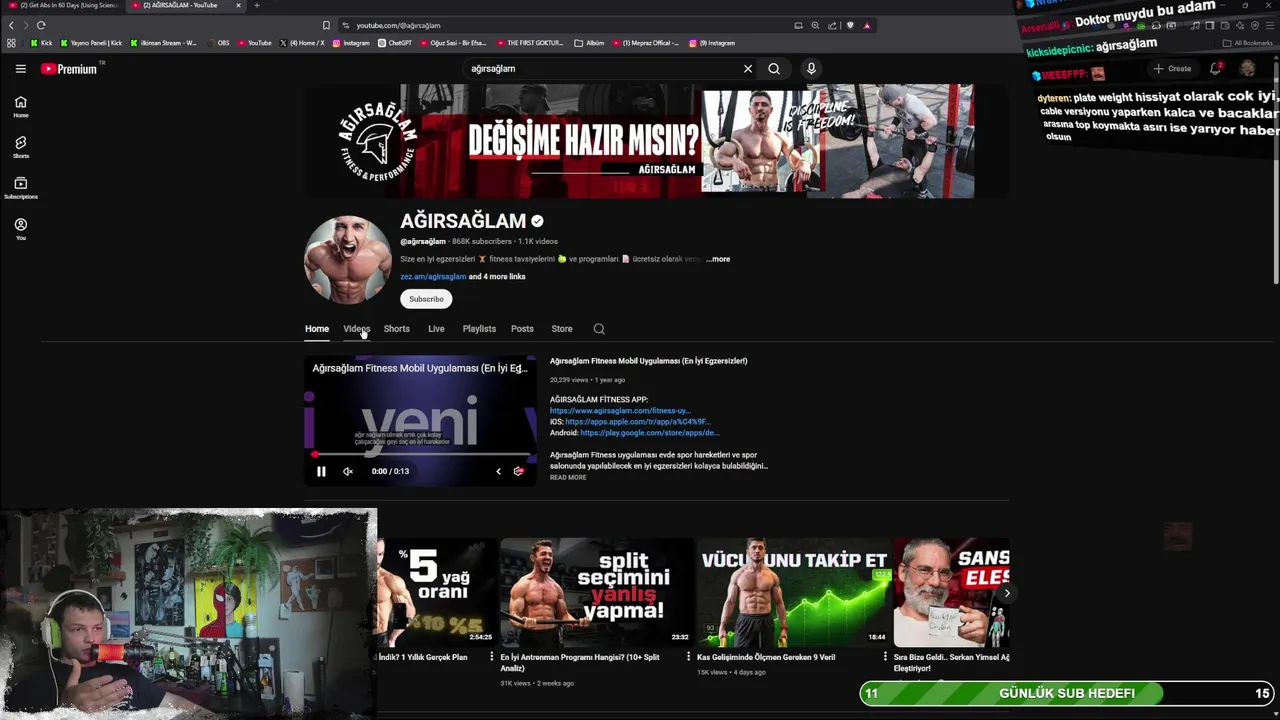1280x720 pixels.
Task: Subscribe to the AĞIRSAĞLAM channel
Action: [426, 299]
